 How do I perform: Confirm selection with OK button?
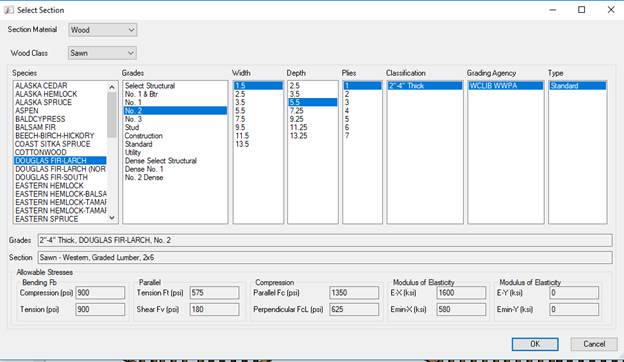535,344
